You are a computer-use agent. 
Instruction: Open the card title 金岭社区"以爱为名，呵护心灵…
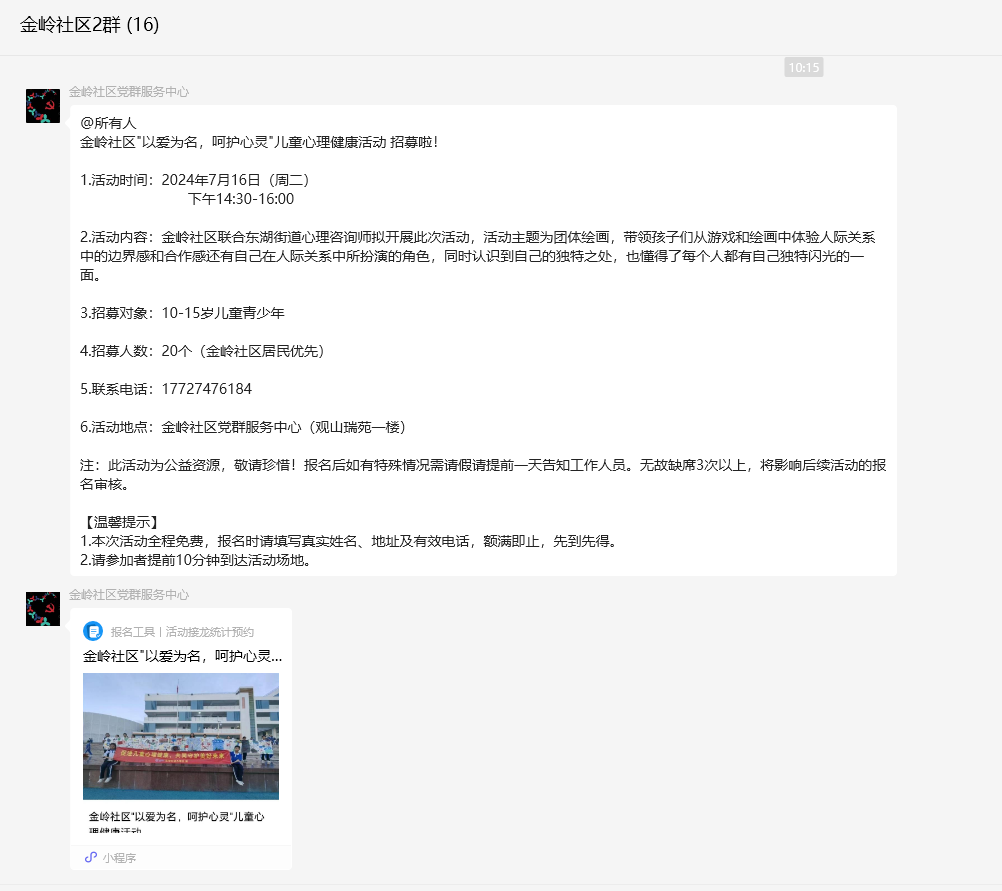pos(182,657)
